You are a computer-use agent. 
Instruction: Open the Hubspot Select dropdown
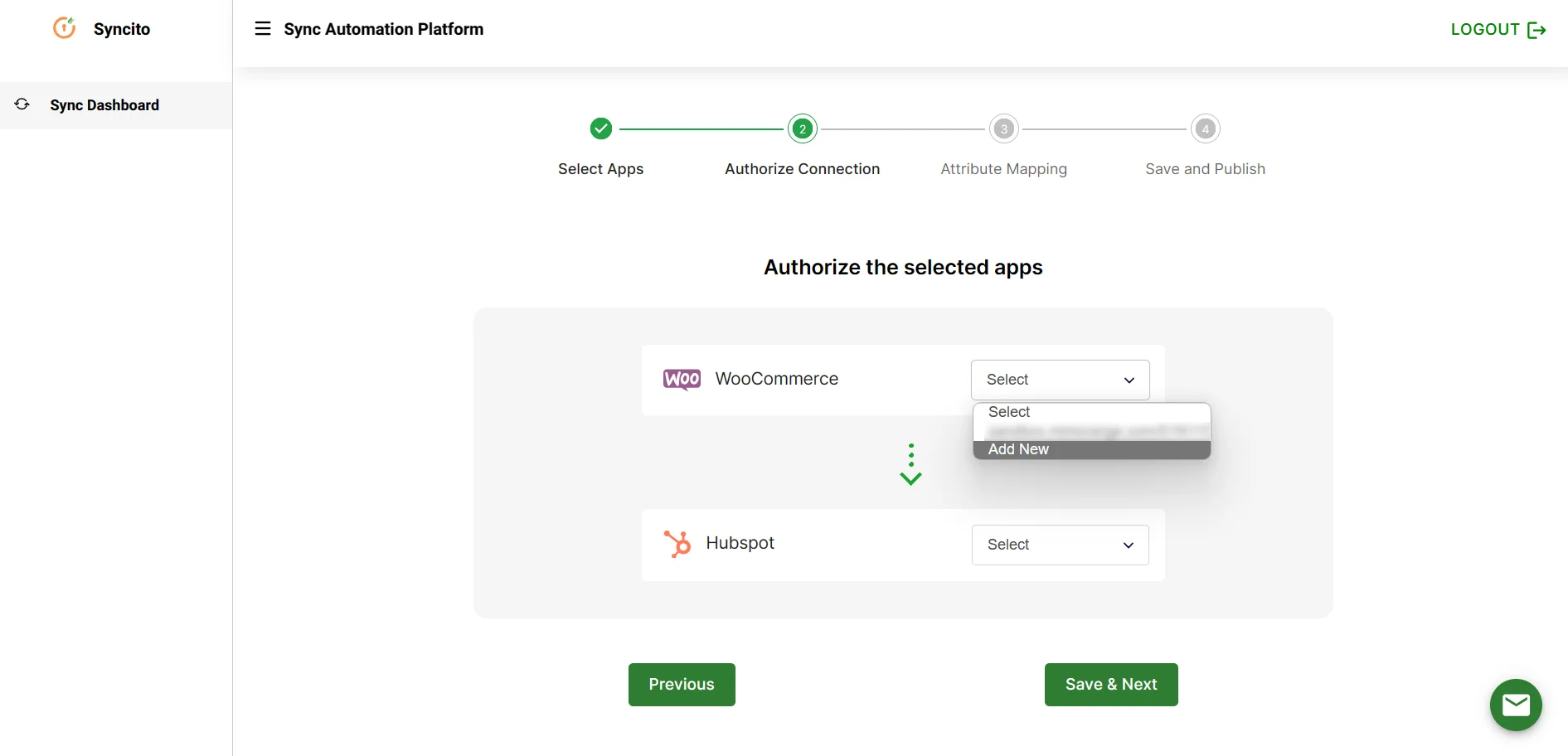pyautogui.click(x=1060, y=545)
